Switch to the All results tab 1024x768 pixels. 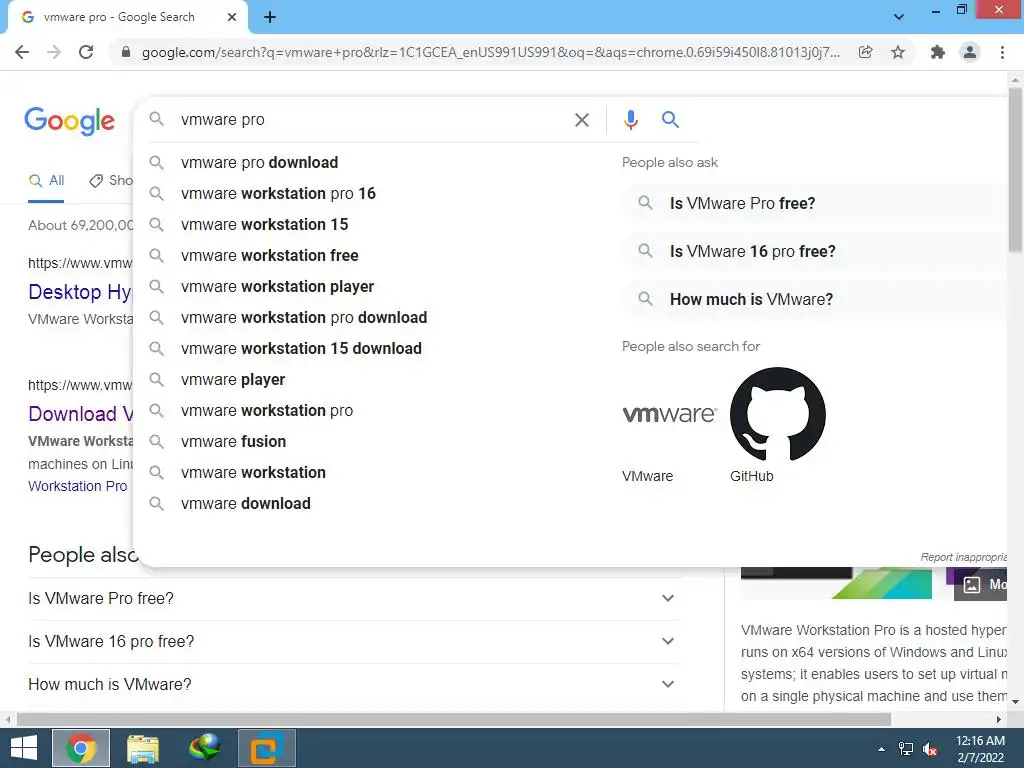(46, 181)
